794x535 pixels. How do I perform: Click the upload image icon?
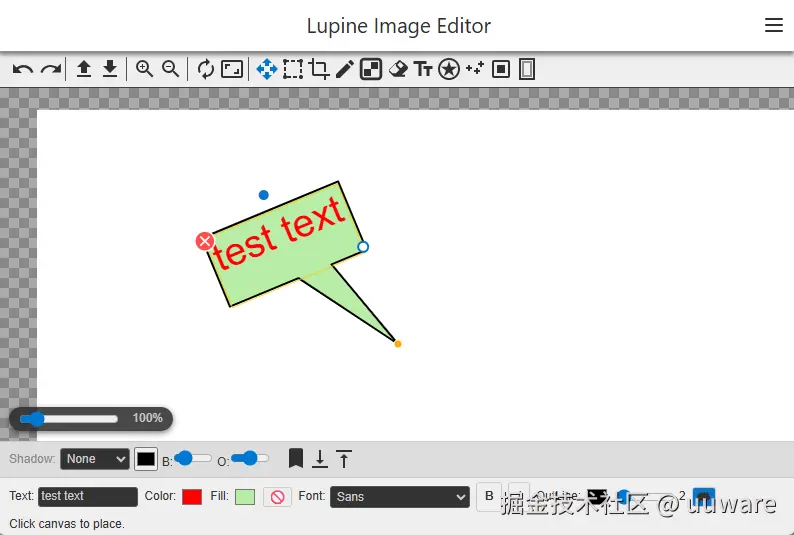point(84,69)
